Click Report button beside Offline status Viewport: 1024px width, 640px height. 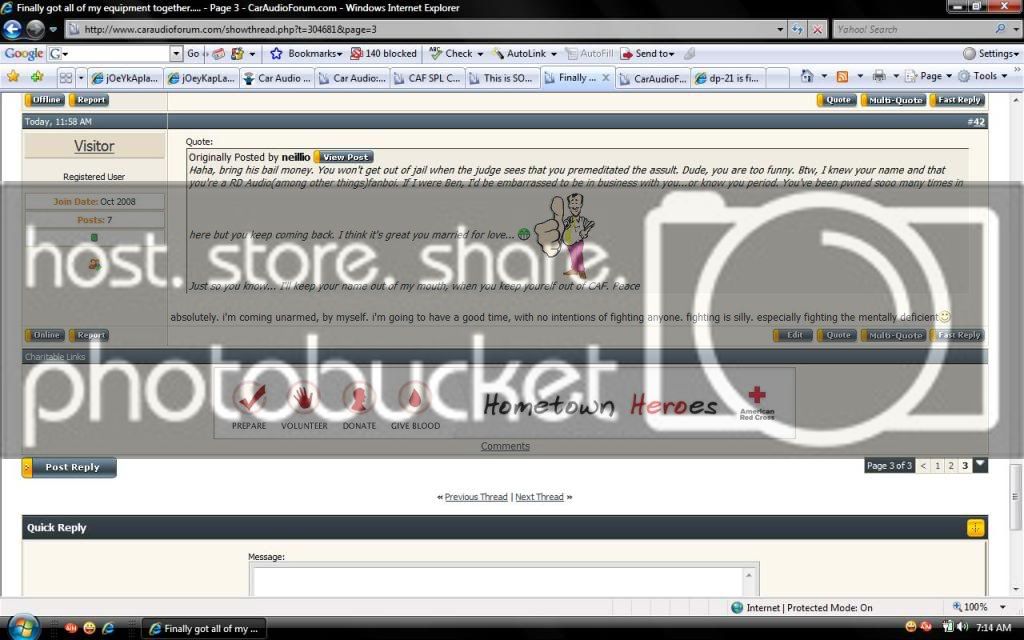coord(89,100)
